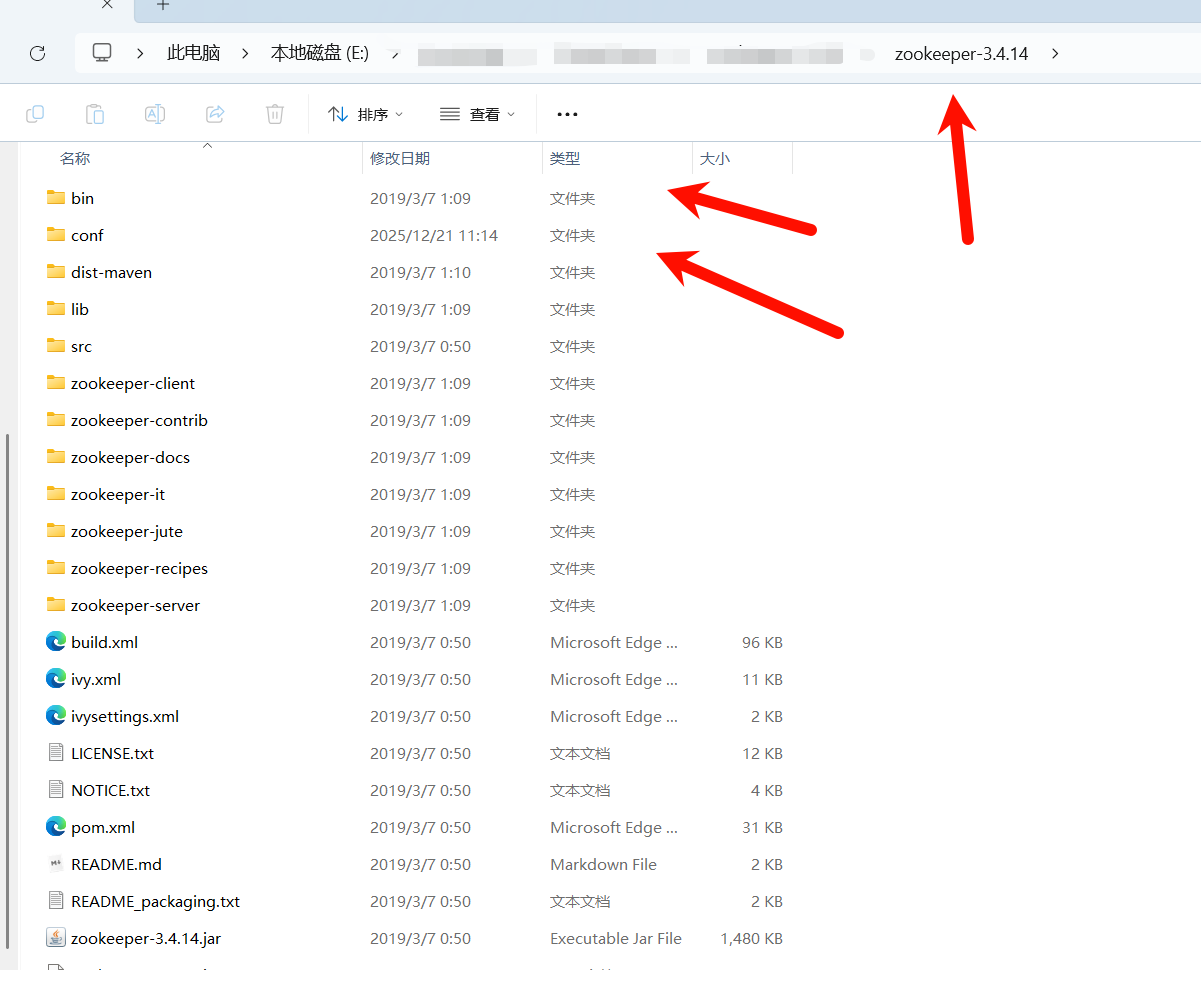
Task: Click Edge icon of pom.xml
Action: pos(56,826)
